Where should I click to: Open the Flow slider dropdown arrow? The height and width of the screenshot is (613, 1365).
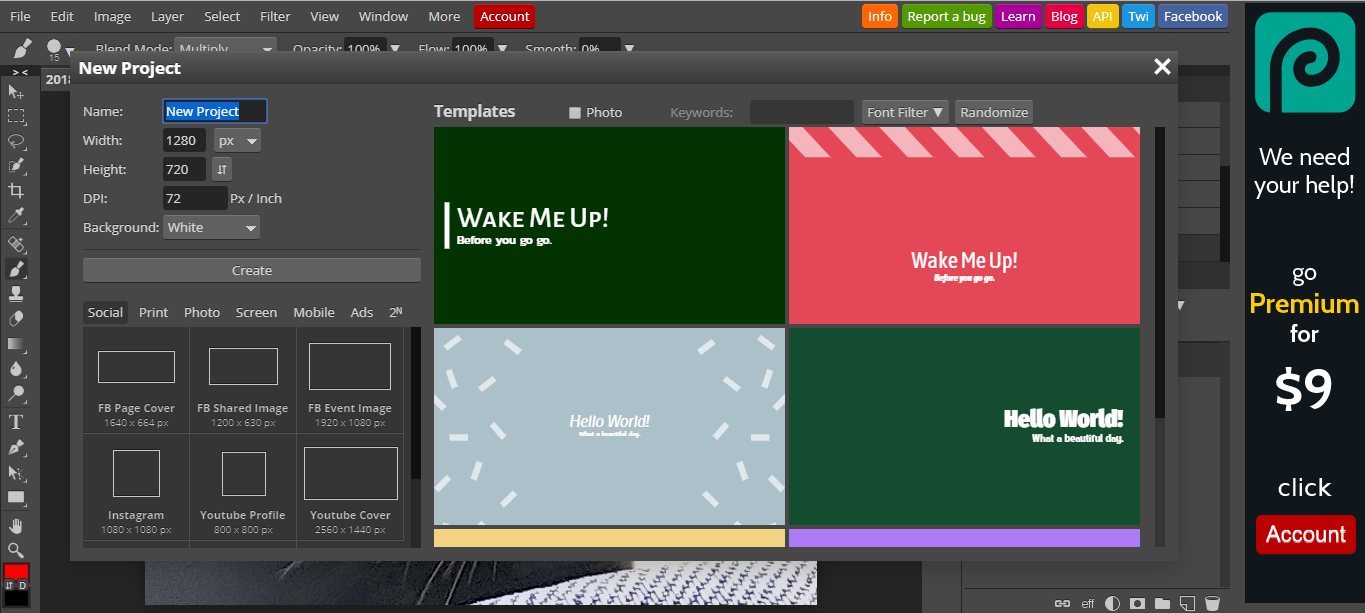503,48
